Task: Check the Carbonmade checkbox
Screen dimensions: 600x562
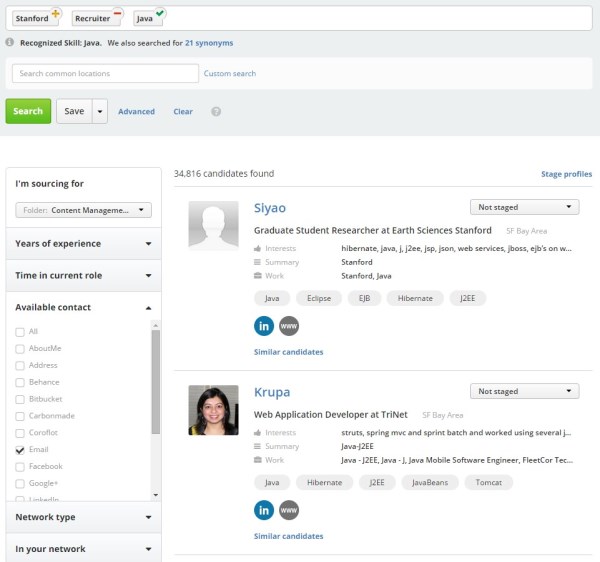Action: [20, 416]
